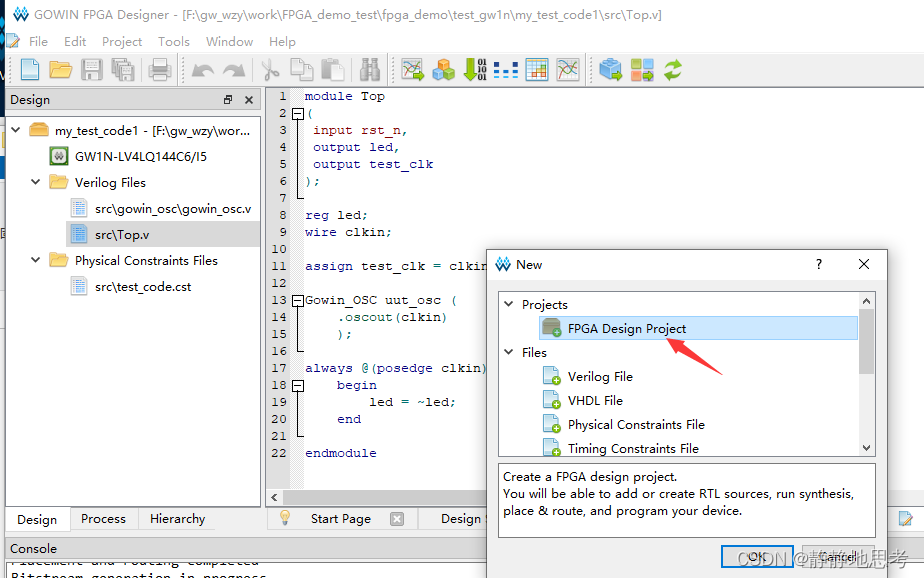This screenshot has height=578, width=924.
Task: Open the Programmer download icon with binary digits
Action: pos(475,70)
